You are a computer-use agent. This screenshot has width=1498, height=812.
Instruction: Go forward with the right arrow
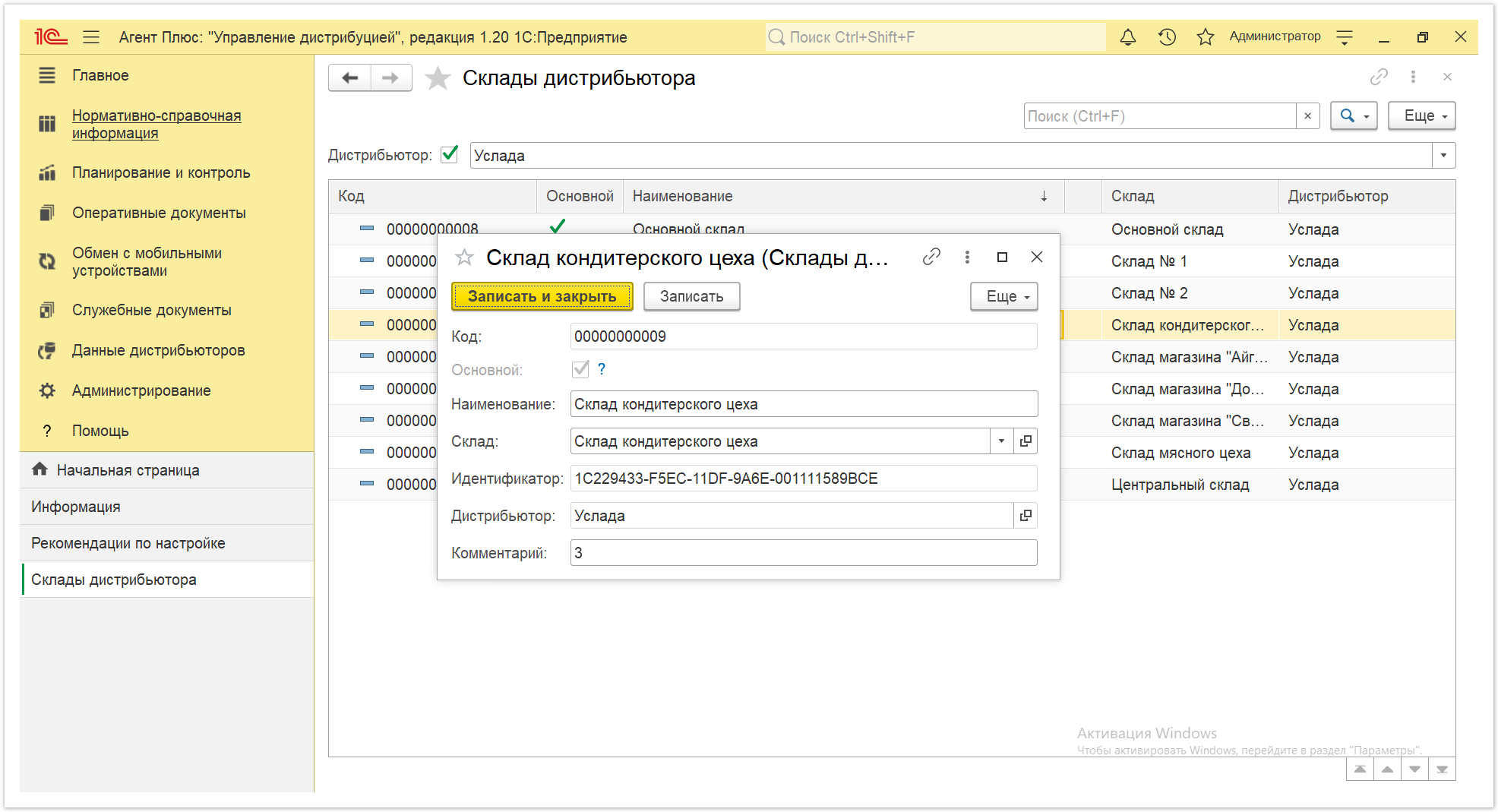click(x=390, y=77)
